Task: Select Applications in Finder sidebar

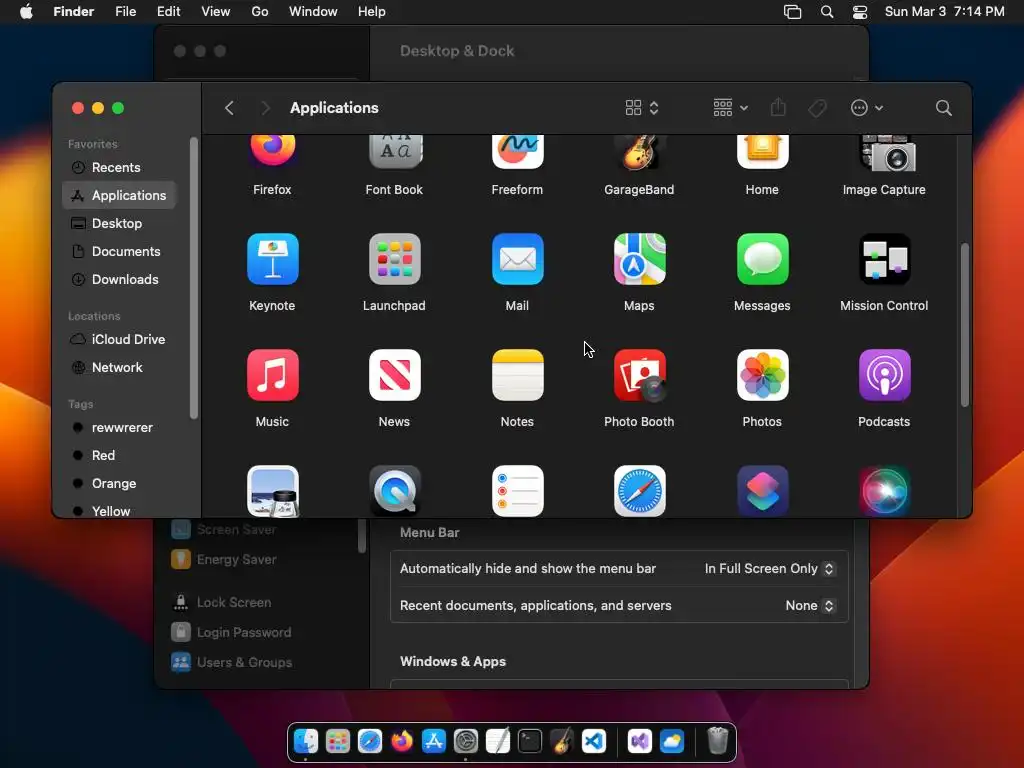Action: [x=120, y=195]
